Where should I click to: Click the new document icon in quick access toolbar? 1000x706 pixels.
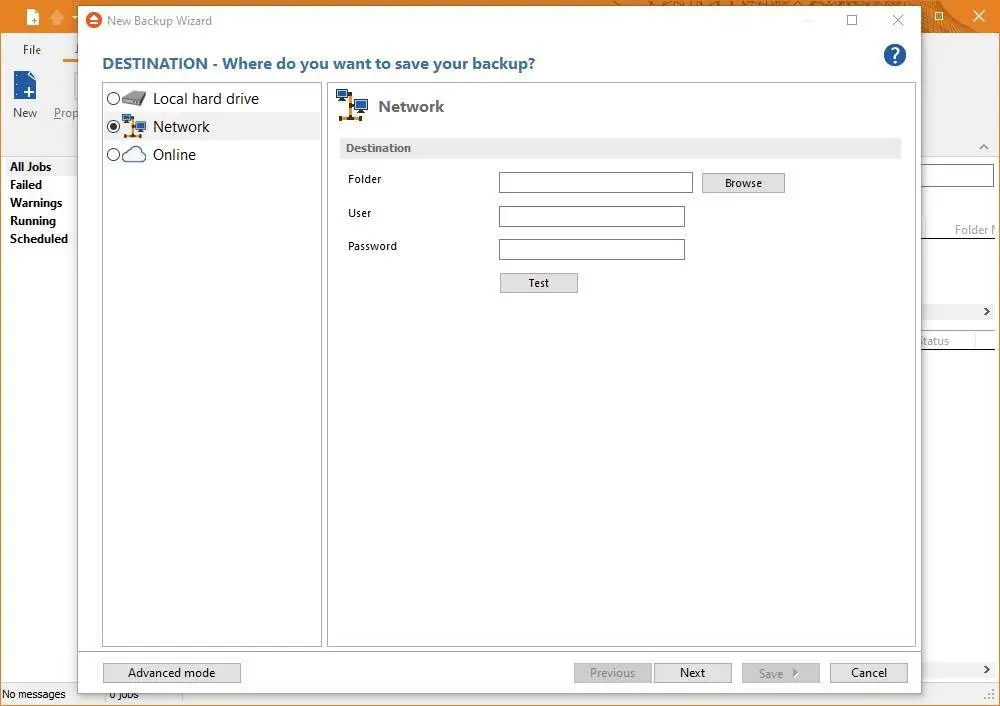pyautogui.click(x=33, y=18)
